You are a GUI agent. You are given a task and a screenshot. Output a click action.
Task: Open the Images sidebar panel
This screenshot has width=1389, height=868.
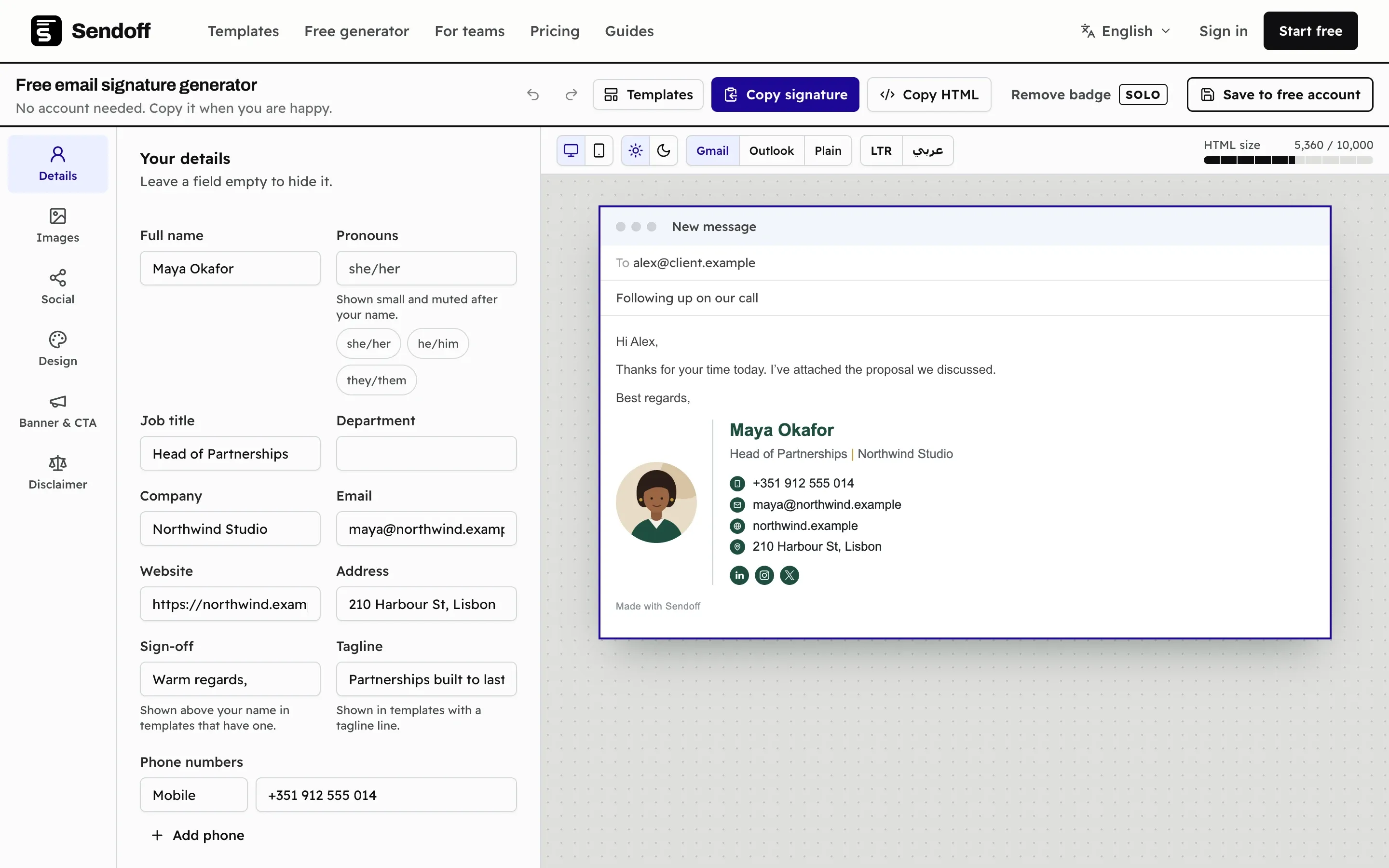(x=58, y=226)
